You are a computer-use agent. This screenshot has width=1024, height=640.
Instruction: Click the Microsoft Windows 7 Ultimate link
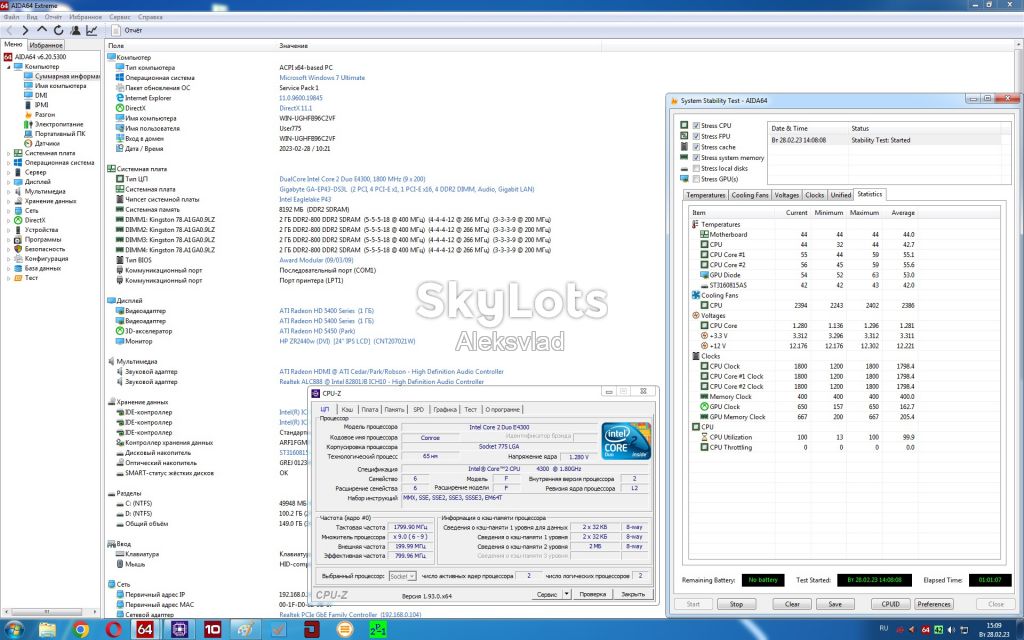[322, 77]
